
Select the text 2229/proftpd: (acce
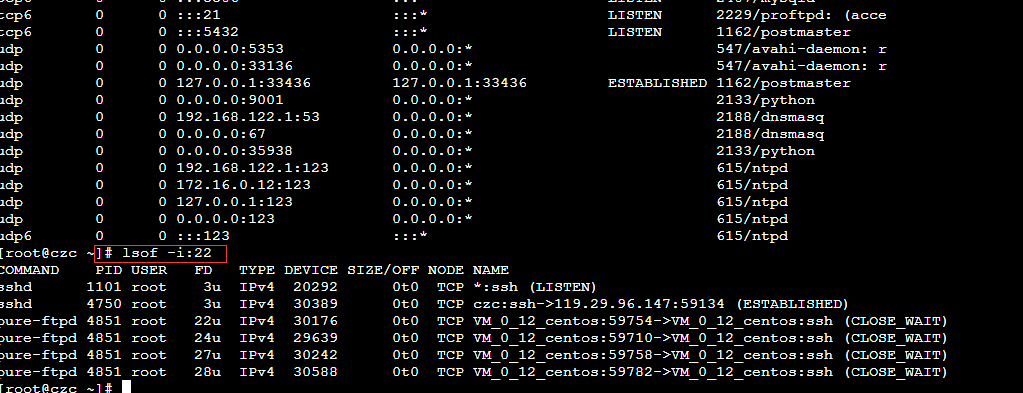point(801,15)
